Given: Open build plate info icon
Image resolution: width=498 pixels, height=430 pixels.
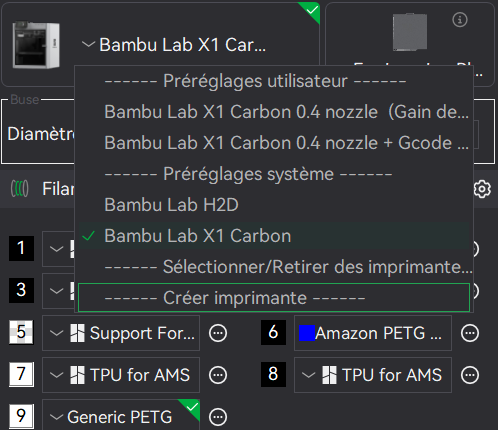Looking at the screenshot, I should (460, 20).
